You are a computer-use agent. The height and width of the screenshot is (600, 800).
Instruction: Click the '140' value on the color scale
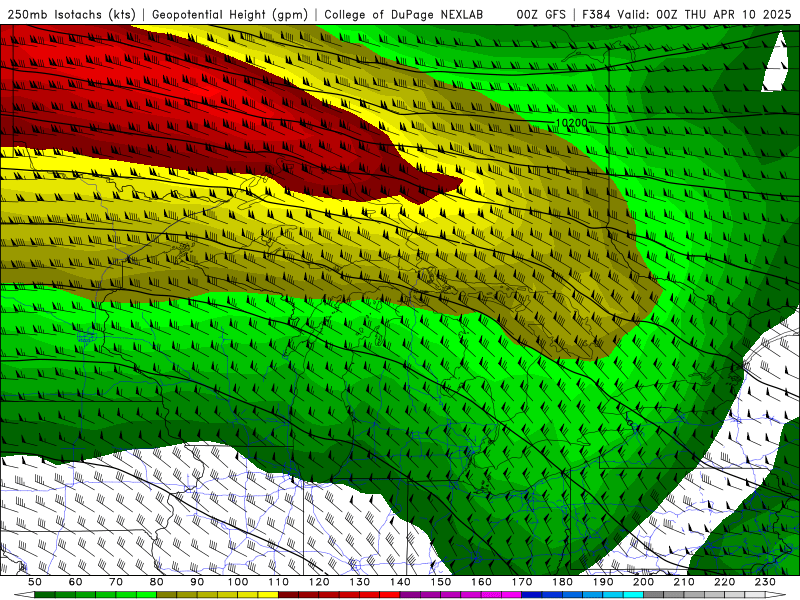click(401, 582)
